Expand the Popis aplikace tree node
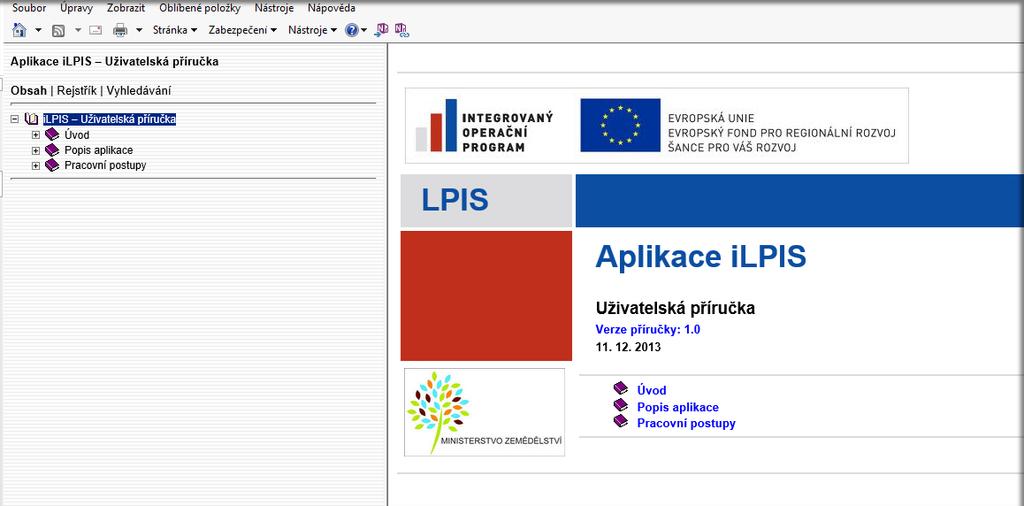Viewport: 1024px width, 506px height. (36, 150)
